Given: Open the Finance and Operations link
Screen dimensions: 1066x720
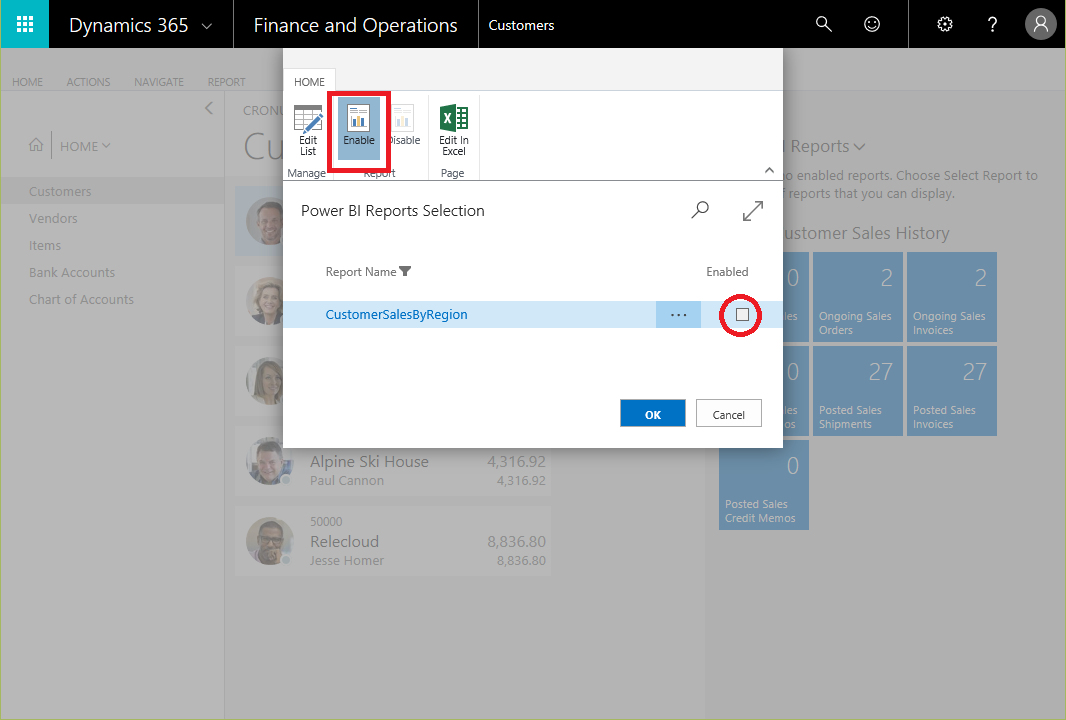Looking at the screenshot, I should [x=355, y=25].
